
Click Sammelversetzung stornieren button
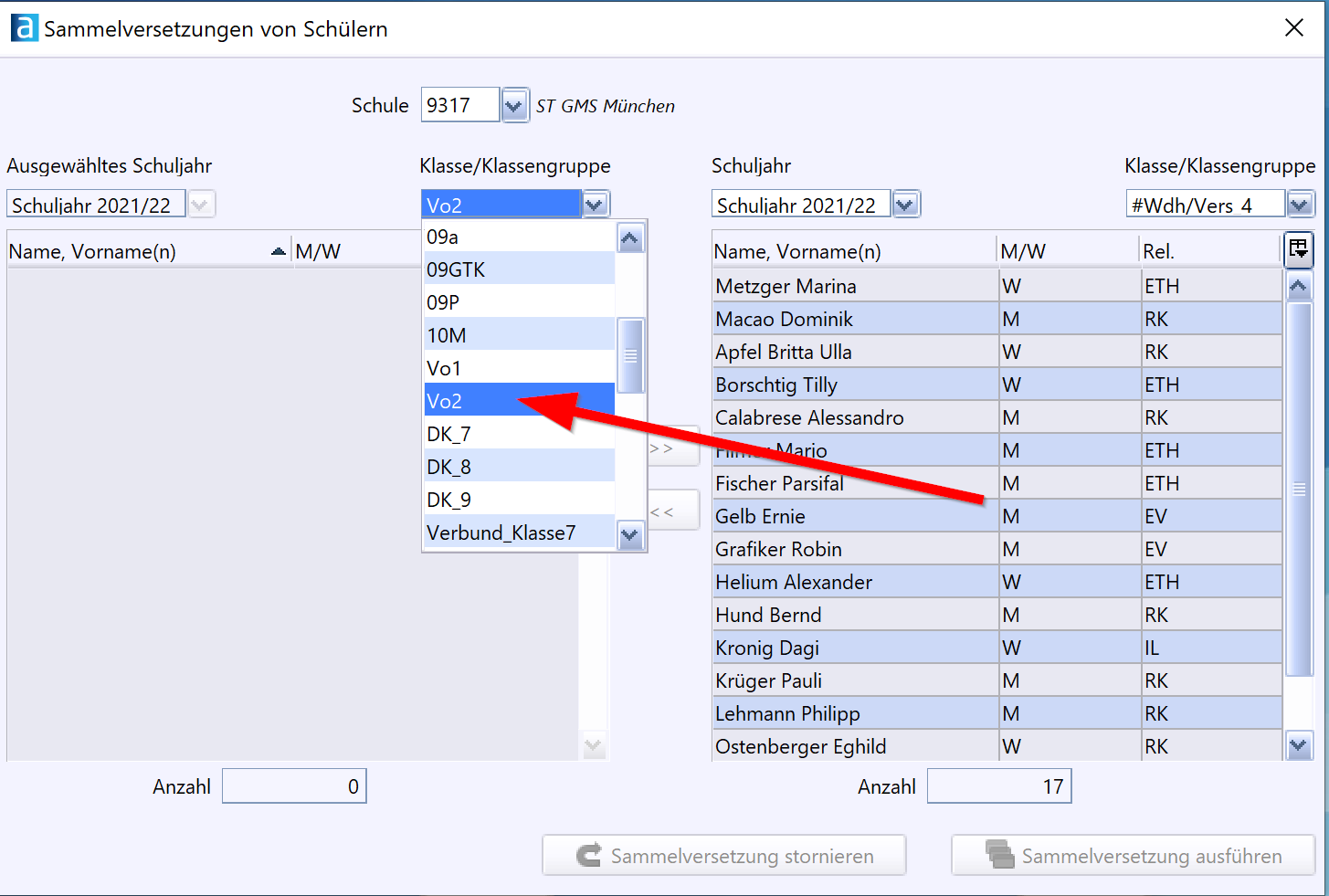(x=724, y=856)
